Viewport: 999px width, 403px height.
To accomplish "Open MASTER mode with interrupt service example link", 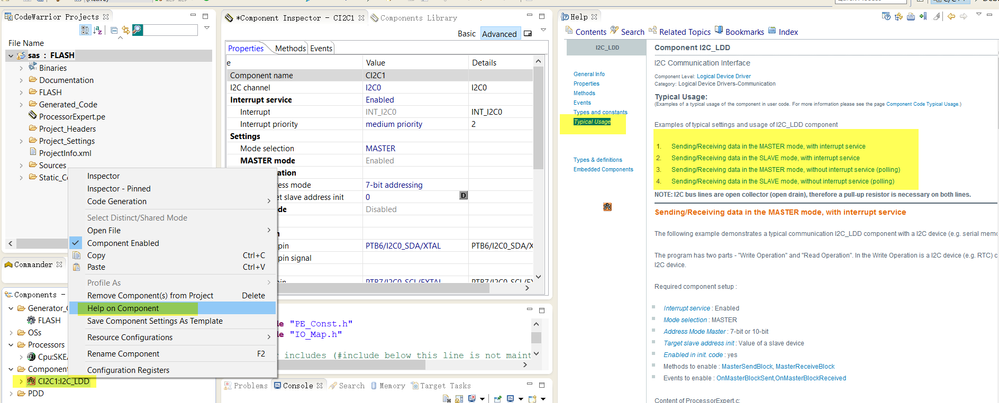I will click(x=766, y=146).
